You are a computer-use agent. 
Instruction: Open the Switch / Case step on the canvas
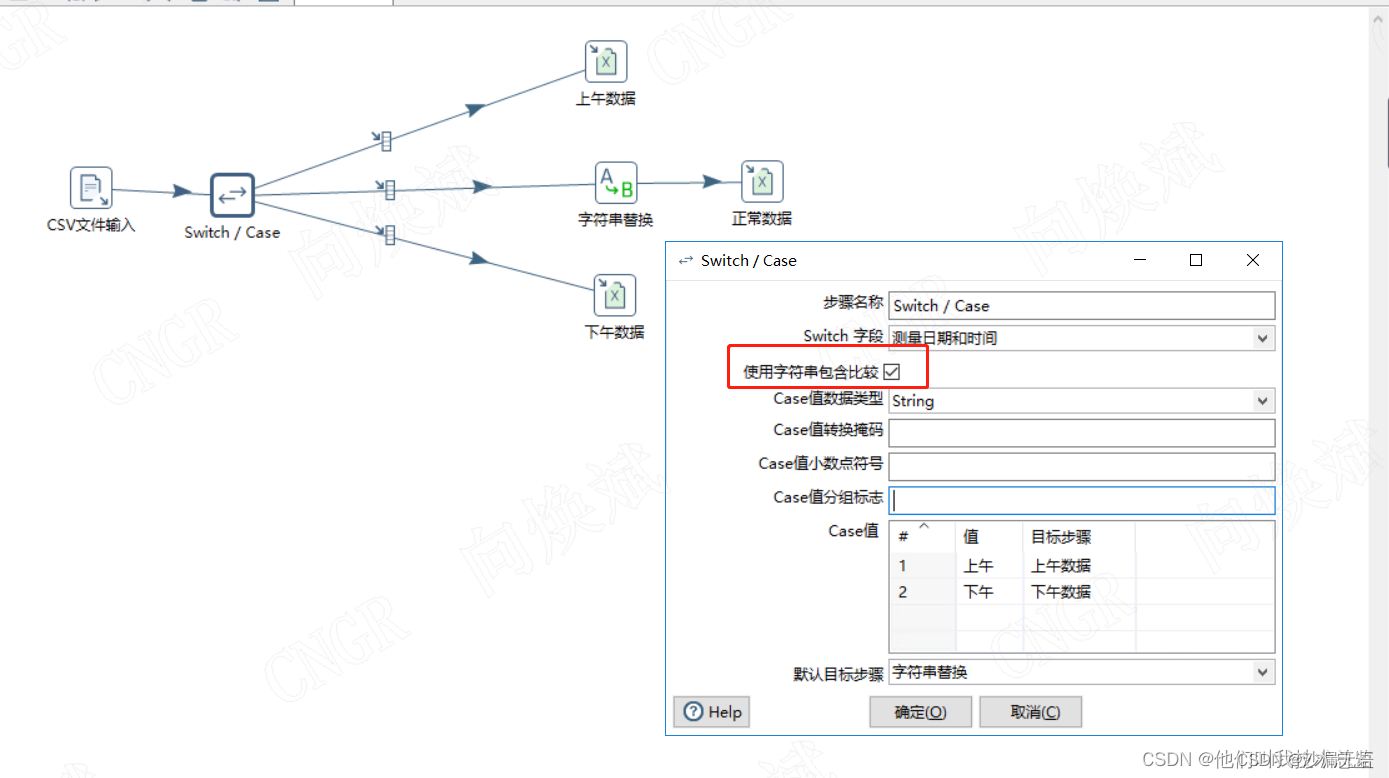231,196
